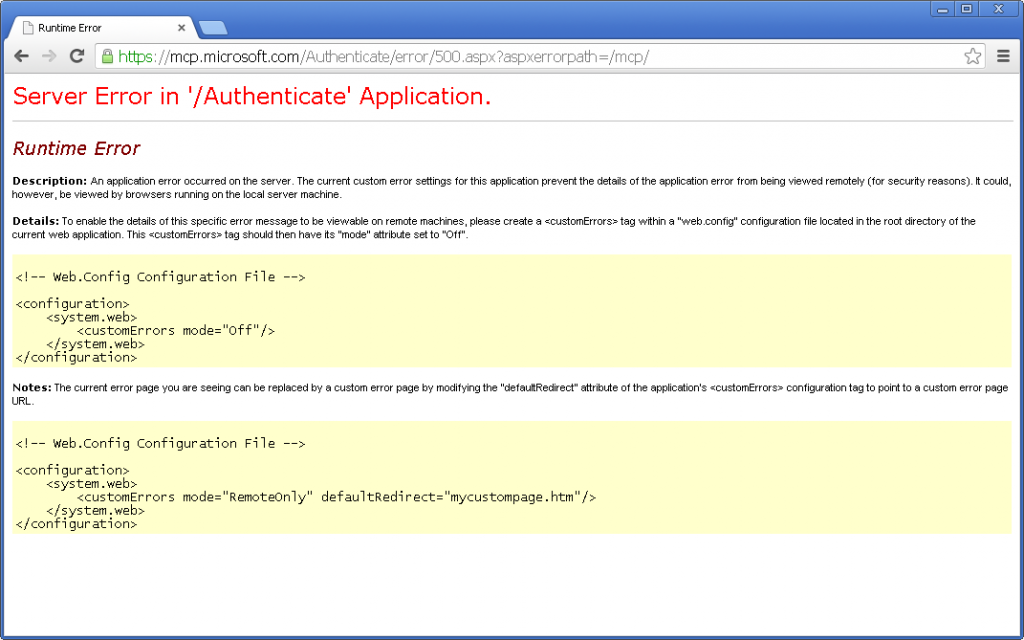Minimize the Chrome window
The width and height of the screenshot is (1024, 640).
point(942,9)
